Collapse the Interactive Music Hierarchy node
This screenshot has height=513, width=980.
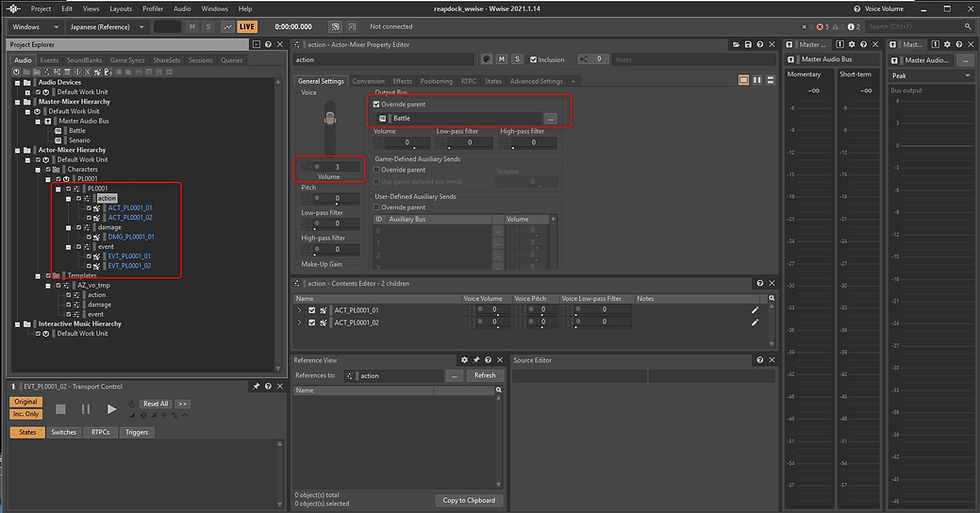point(18,324)
